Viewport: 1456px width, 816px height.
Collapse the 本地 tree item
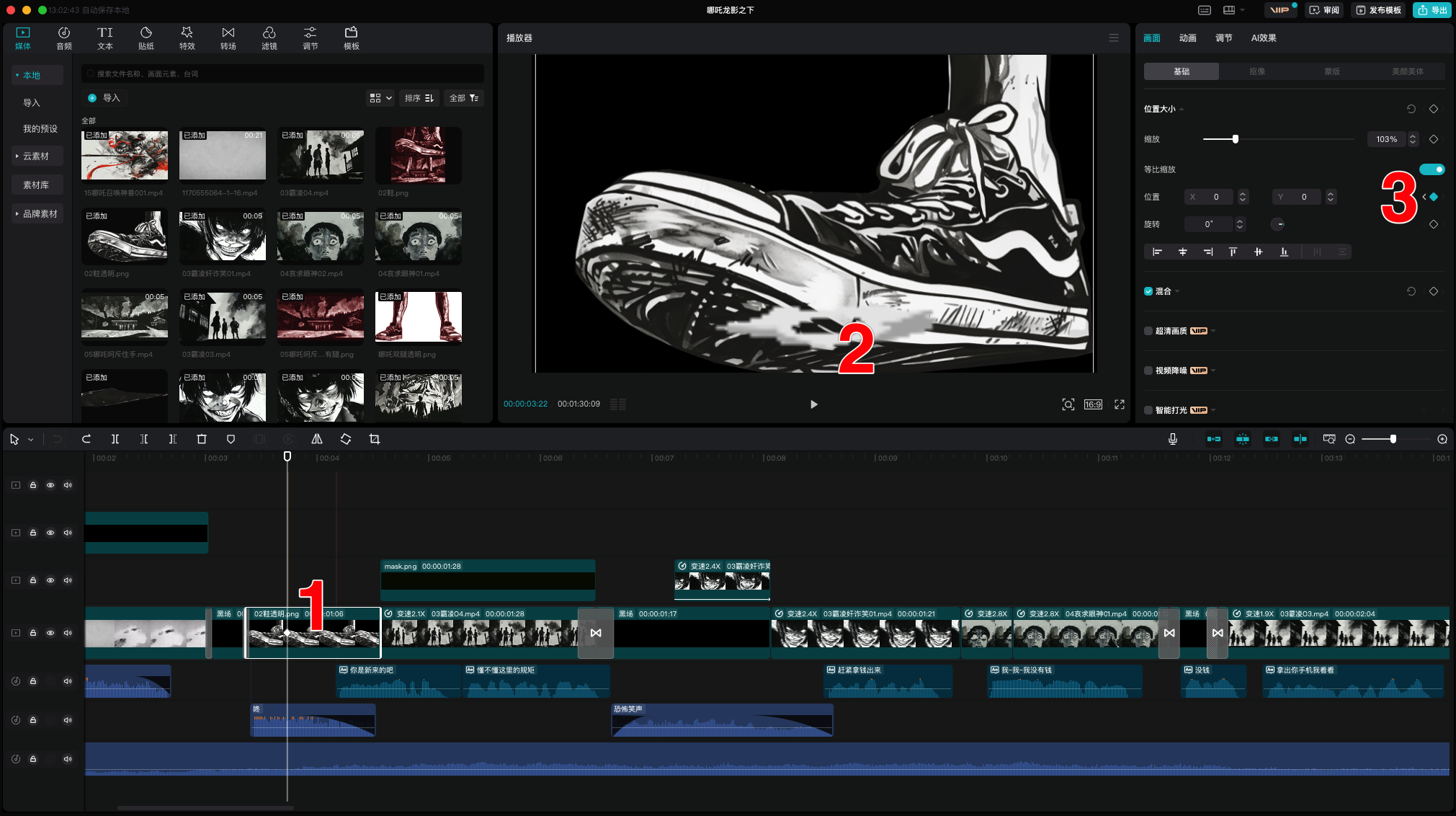(x=17, y=75)
